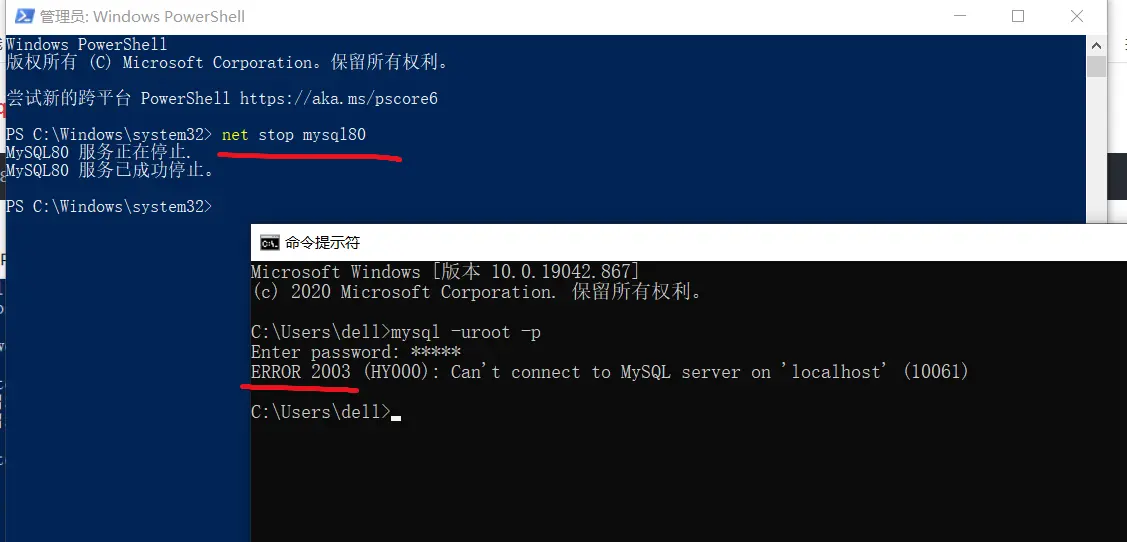Click the PowerShell scrollbar up arrow
1127x542 pixels.
[1096, 45]
